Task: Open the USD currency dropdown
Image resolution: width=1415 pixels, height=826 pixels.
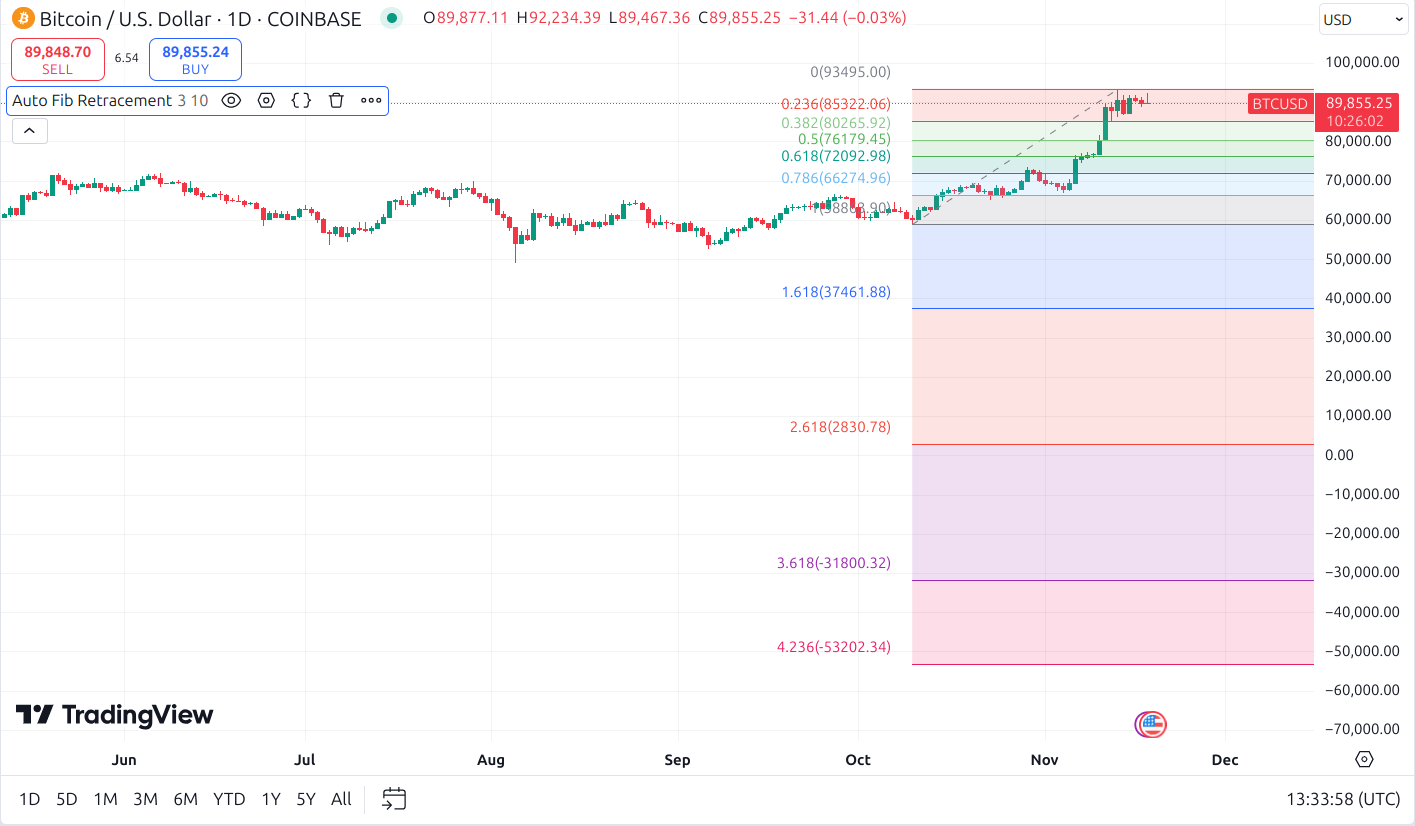Action: [x=1363, y=18]
